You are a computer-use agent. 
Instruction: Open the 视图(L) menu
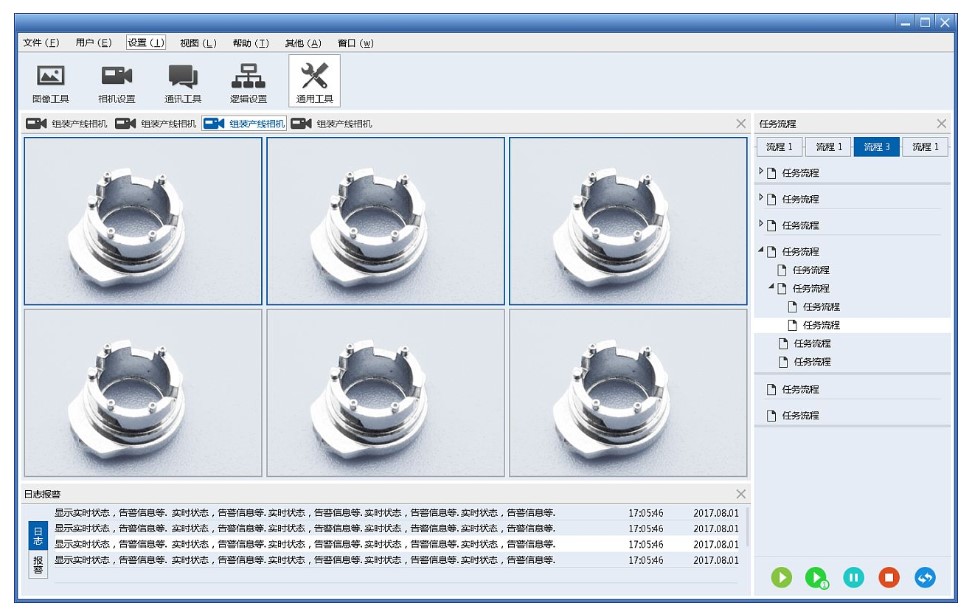pyautogui.click(x=197, y=43)
